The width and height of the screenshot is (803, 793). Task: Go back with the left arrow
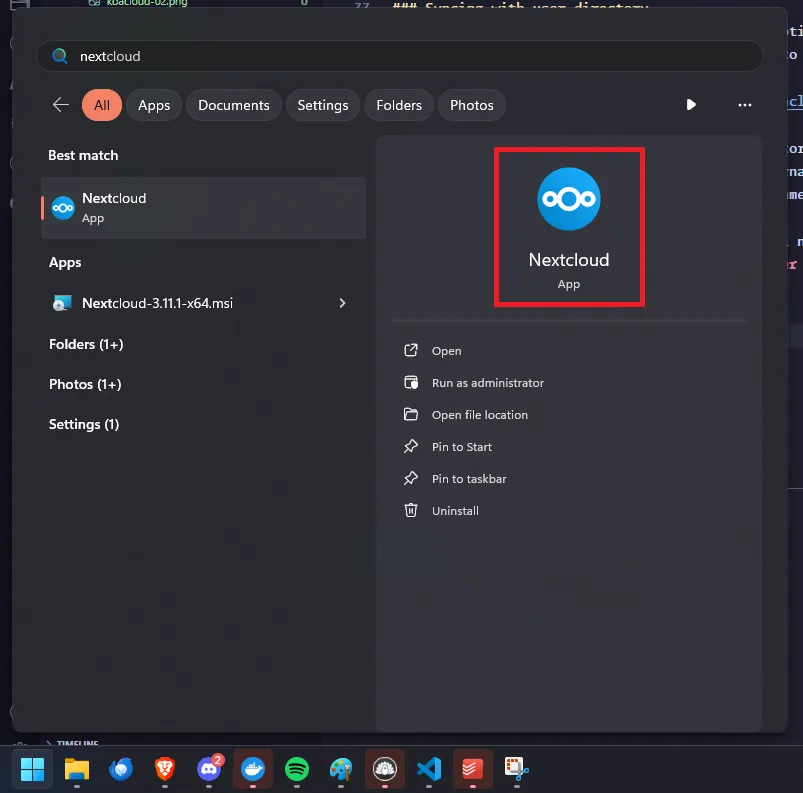pyautogui.click(x=61, y=105)
